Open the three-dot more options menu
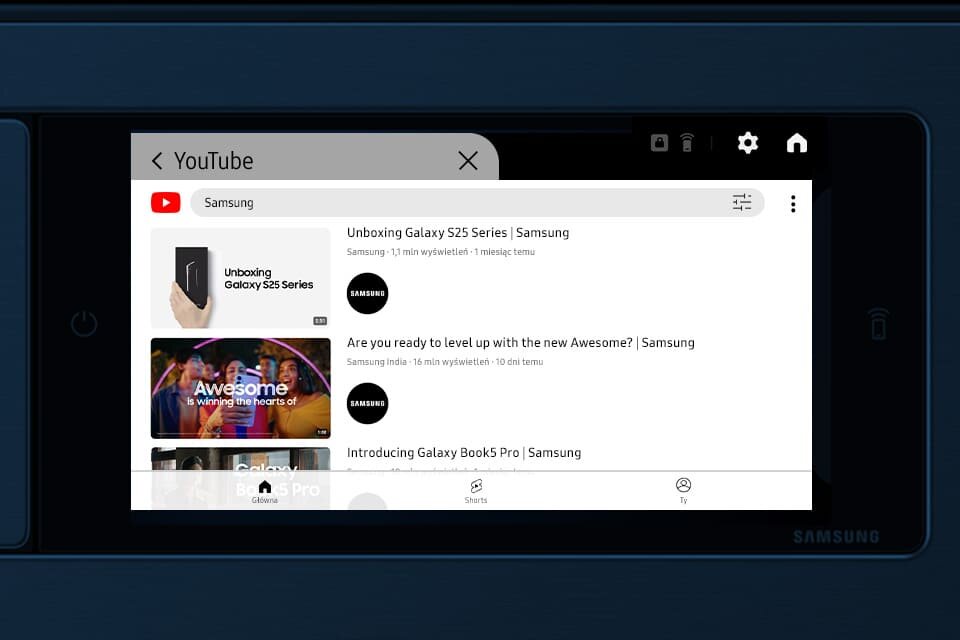Viewport: 960px width, 640px height. click(x=793, y=204)
